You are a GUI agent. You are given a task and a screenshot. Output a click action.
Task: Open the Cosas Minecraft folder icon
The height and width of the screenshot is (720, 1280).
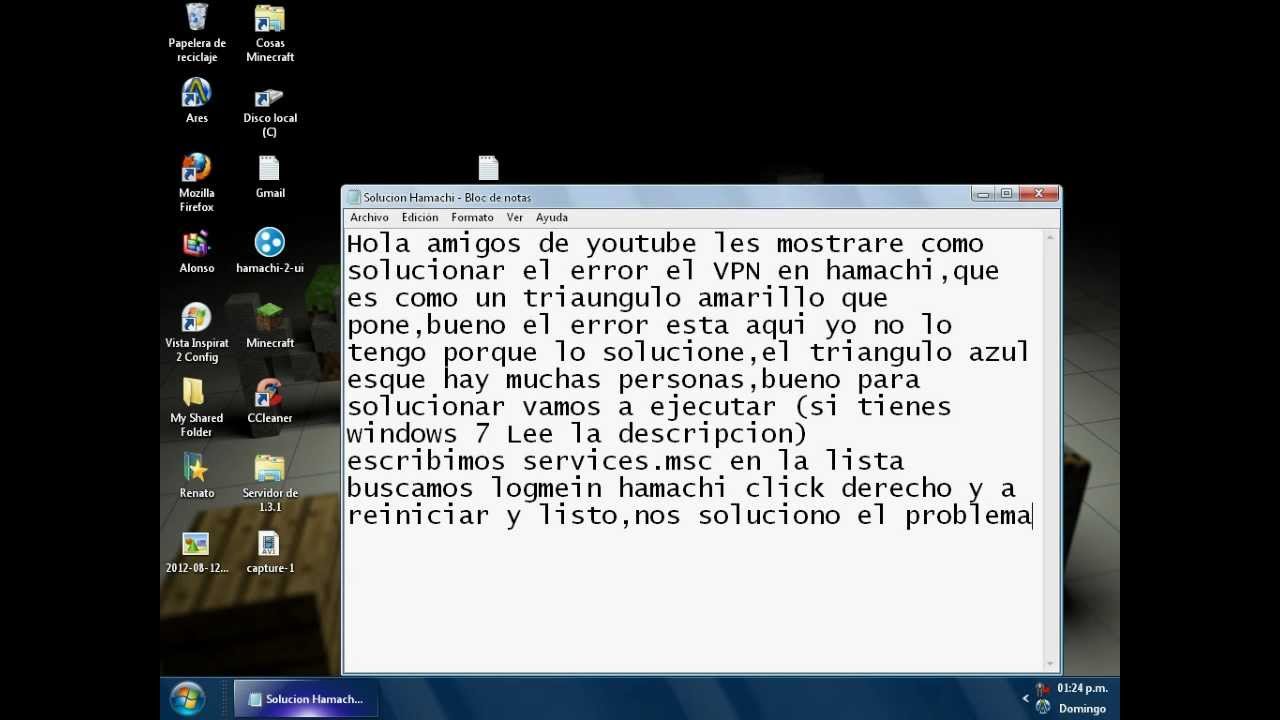[270, 33]
